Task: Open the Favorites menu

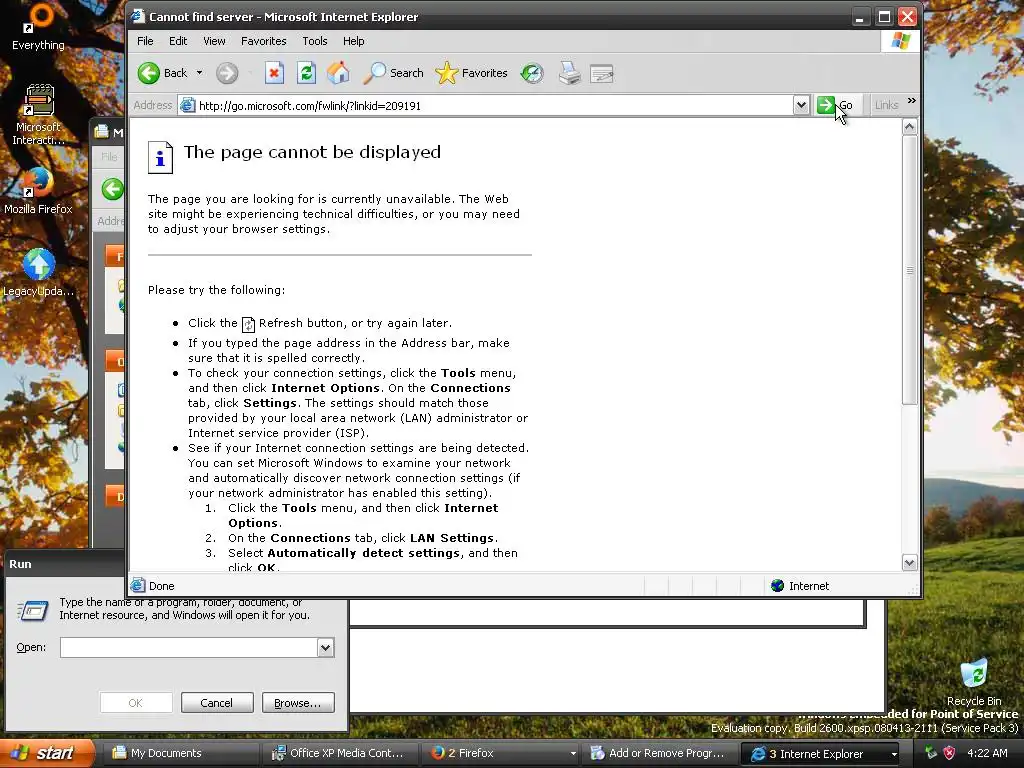Action: pyautogui.click(x=264, y=41)
